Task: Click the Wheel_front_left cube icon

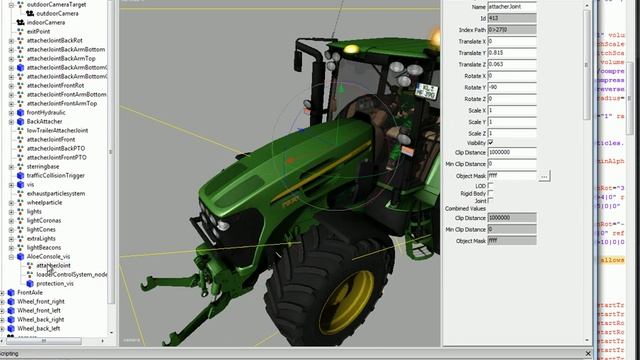Action: [11, 310]
